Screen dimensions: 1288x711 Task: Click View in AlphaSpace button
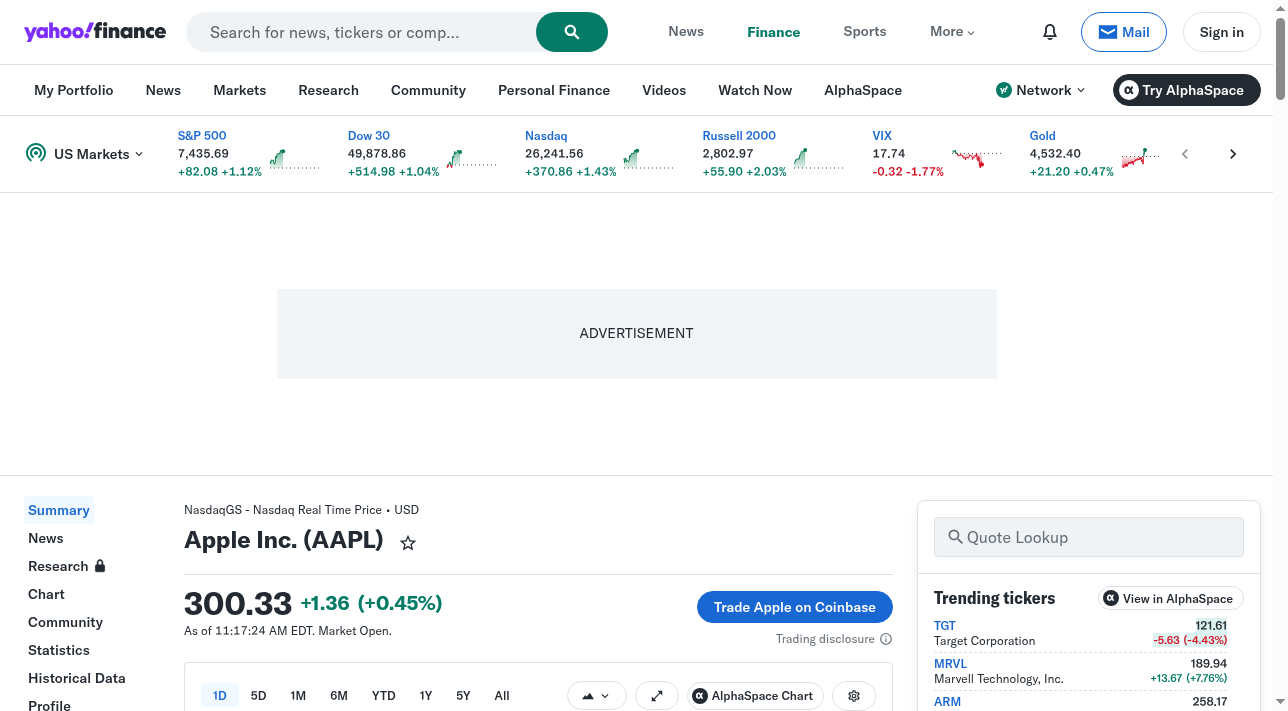(1171, 598)
